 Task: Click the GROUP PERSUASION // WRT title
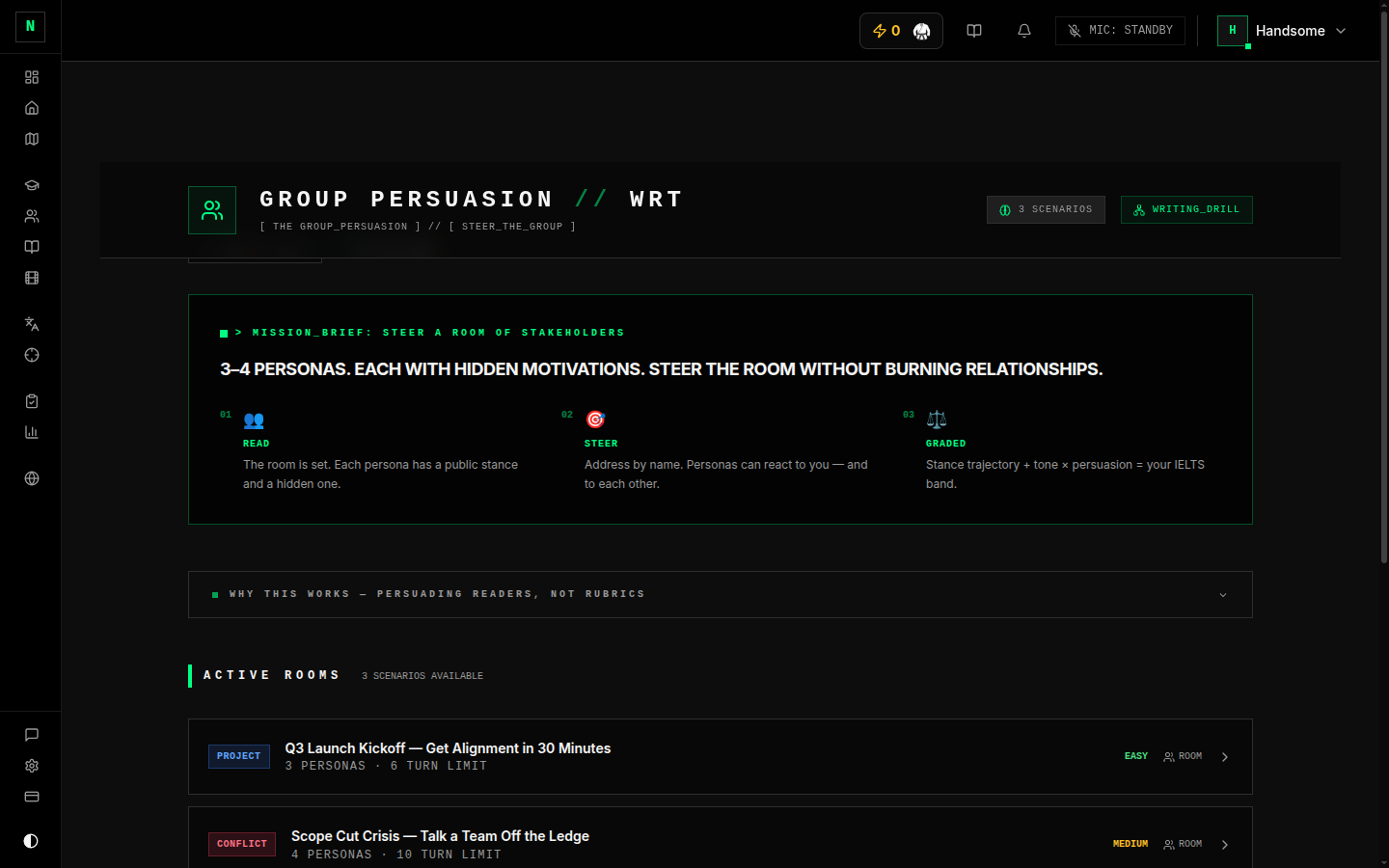(471, 200)
